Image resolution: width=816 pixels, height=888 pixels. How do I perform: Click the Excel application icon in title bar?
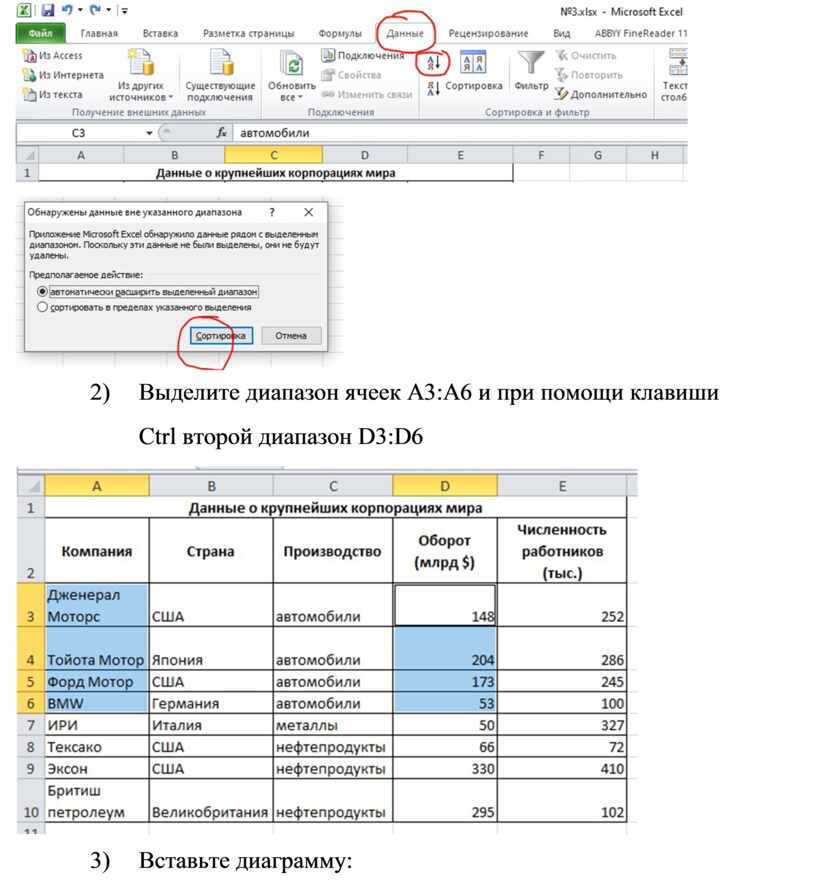[x=24, y=10]
